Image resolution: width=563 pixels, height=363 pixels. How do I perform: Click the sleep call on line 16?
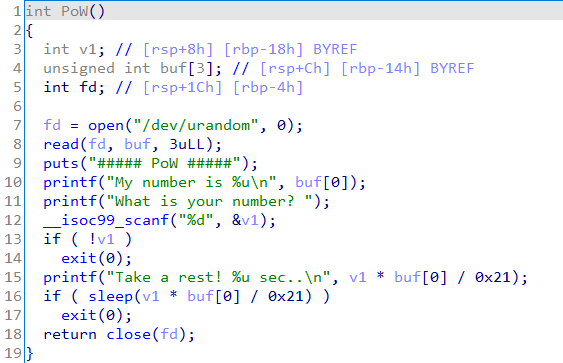(x=111, y=297)
